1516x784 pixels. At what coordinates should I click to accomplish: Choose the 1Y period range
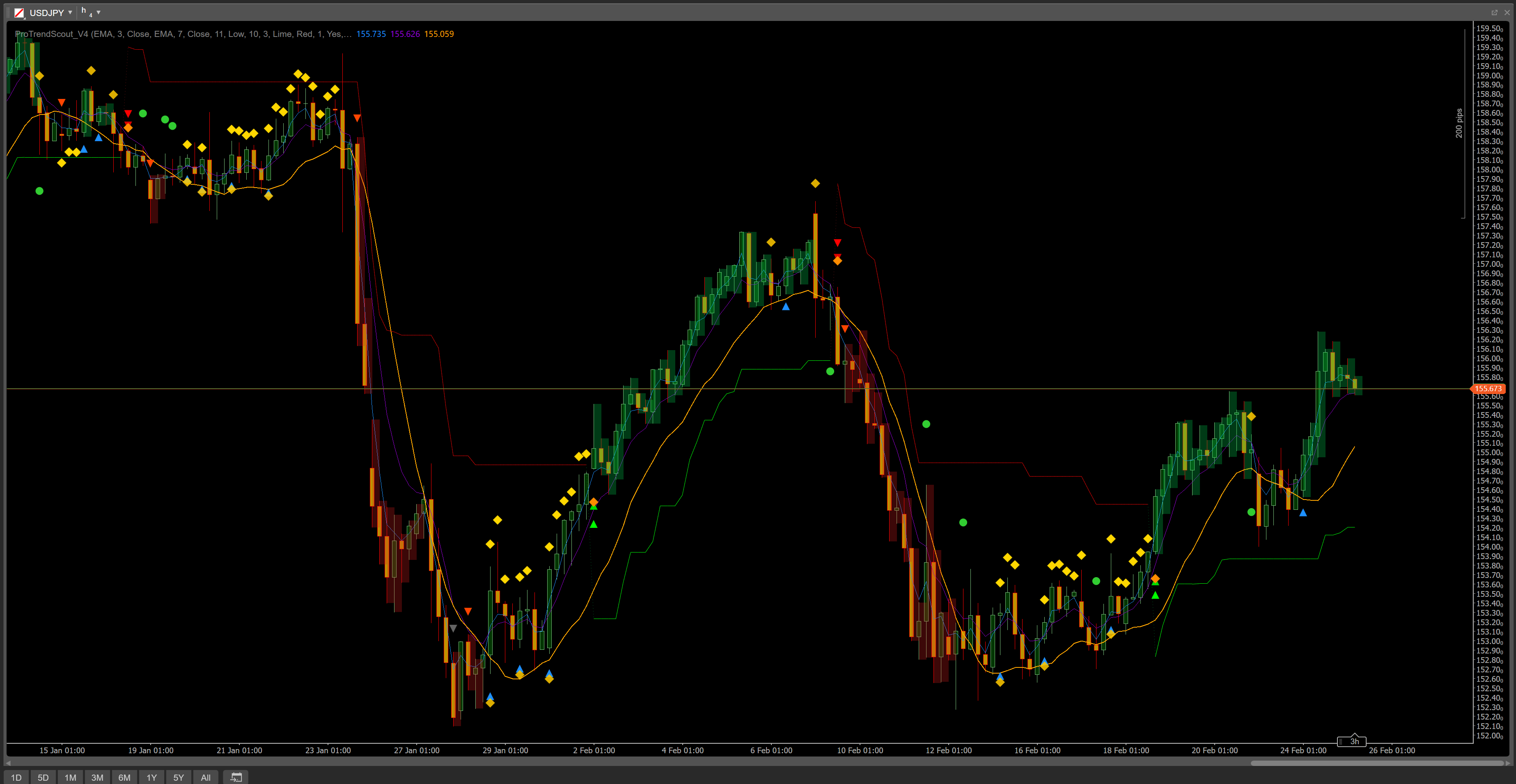pyautogui.click(x=151, y=777)
